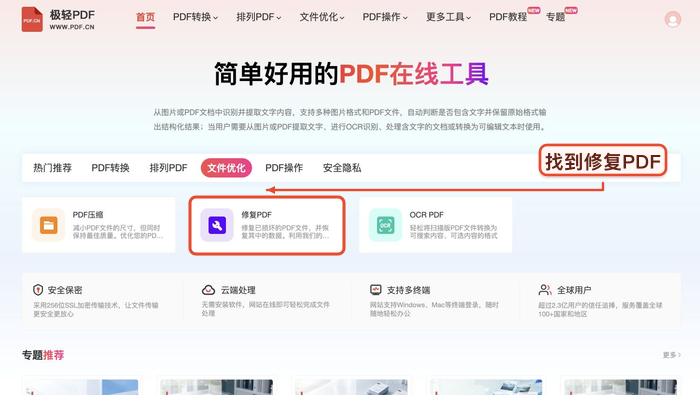Click the 专题推荐 section heading

point(43,355)
